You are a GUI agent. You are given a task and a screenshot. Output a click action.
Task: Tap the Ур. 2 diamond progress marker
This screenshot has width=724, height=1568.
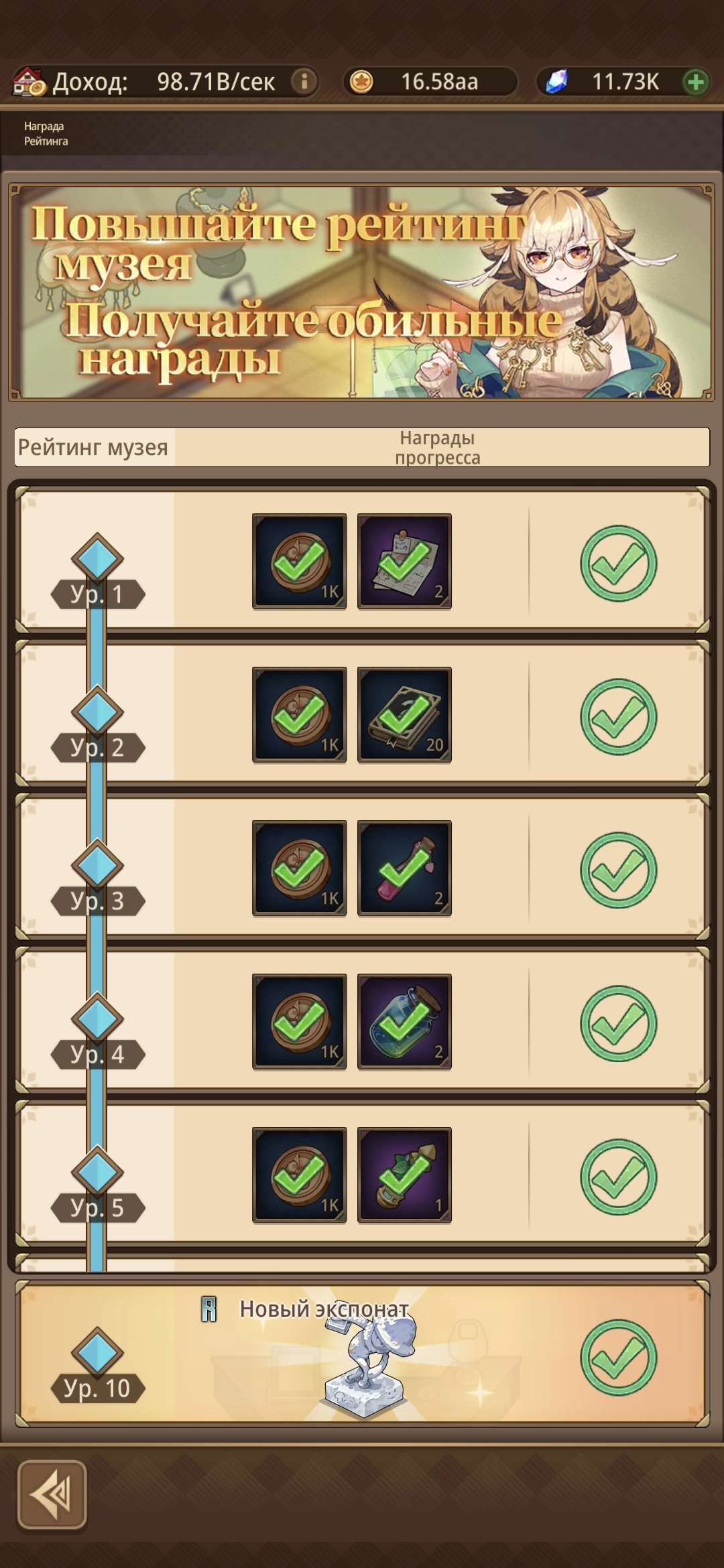click(x=97, y=712)
